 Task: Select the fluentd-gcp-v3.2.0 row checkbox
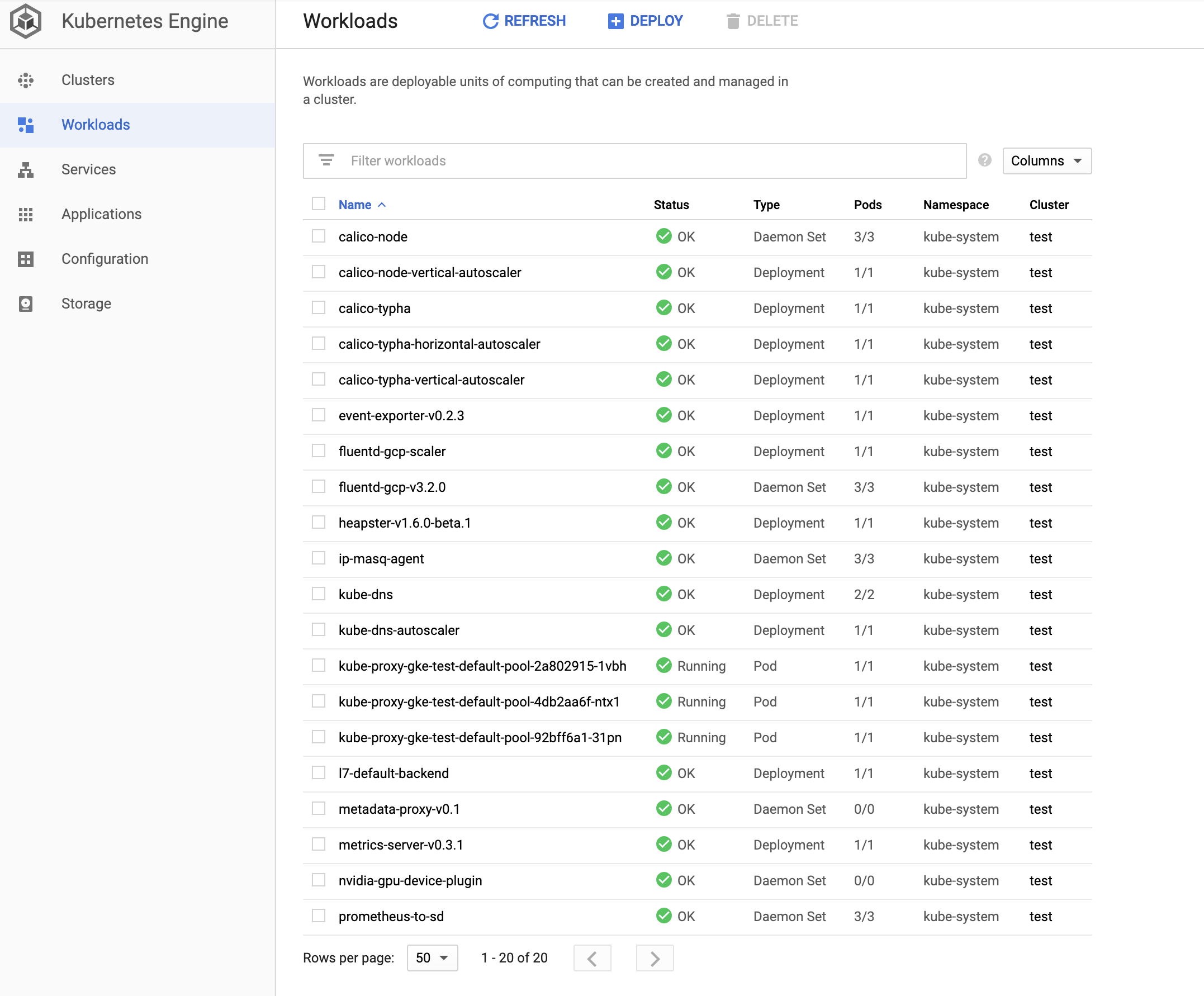click(319, 487)
